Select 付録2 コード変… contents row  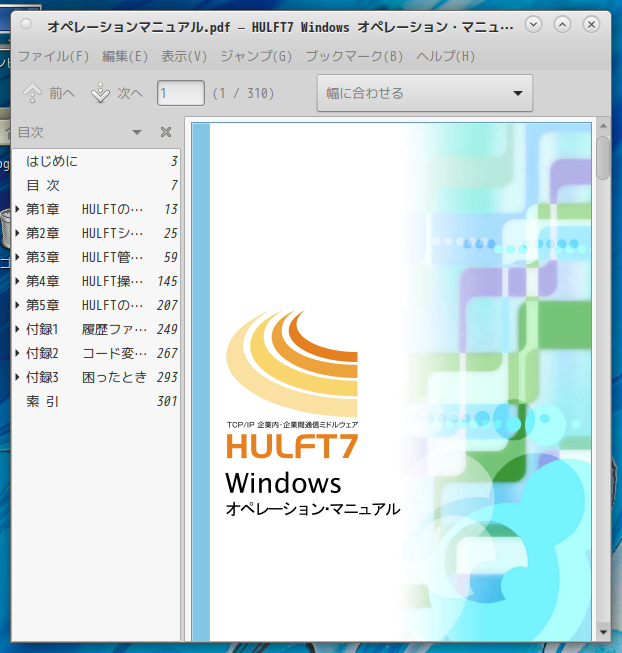(96, 353)
